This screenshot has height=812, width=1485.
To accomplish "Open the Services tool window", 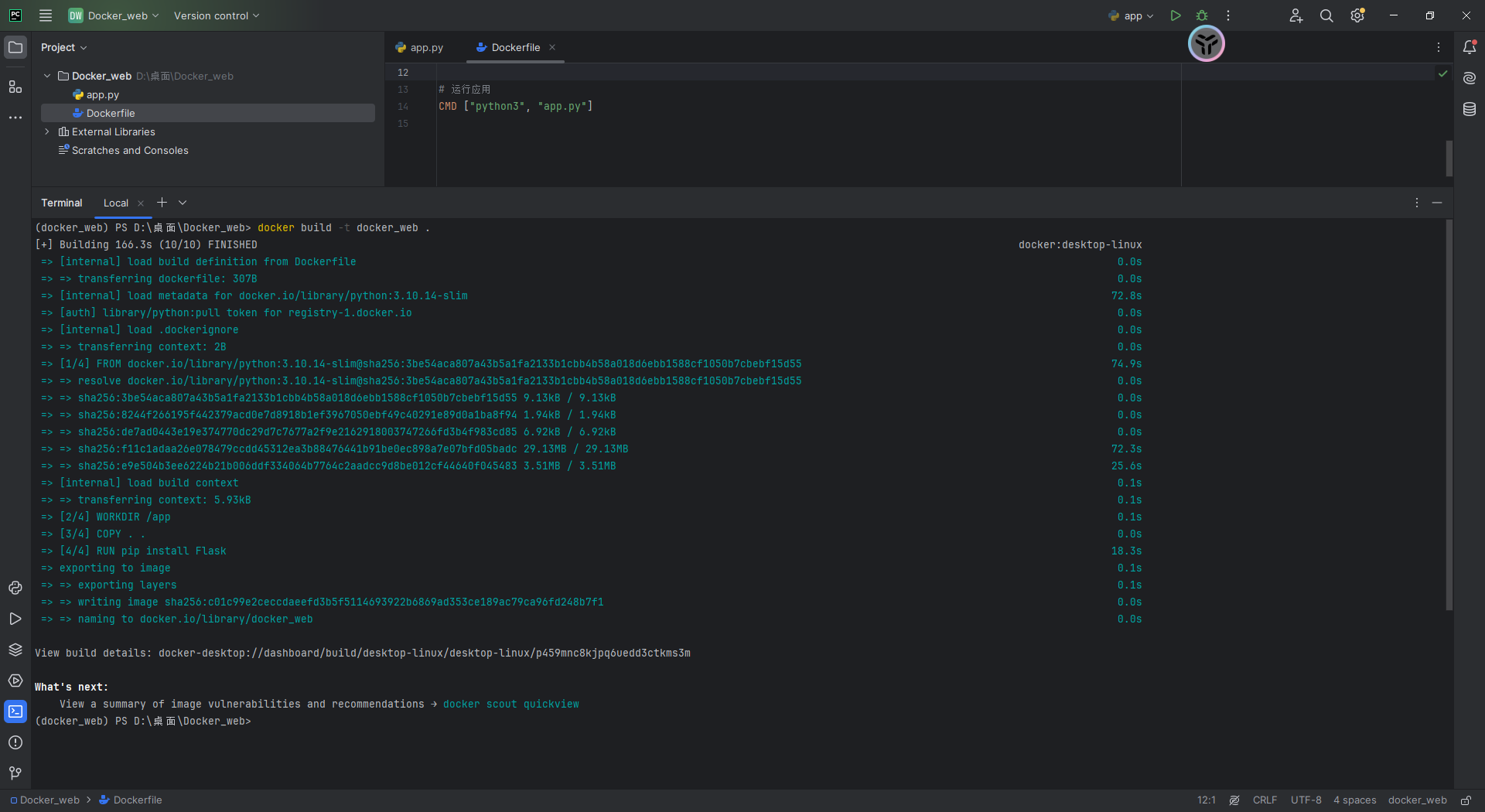I will [x=15, y=681].
